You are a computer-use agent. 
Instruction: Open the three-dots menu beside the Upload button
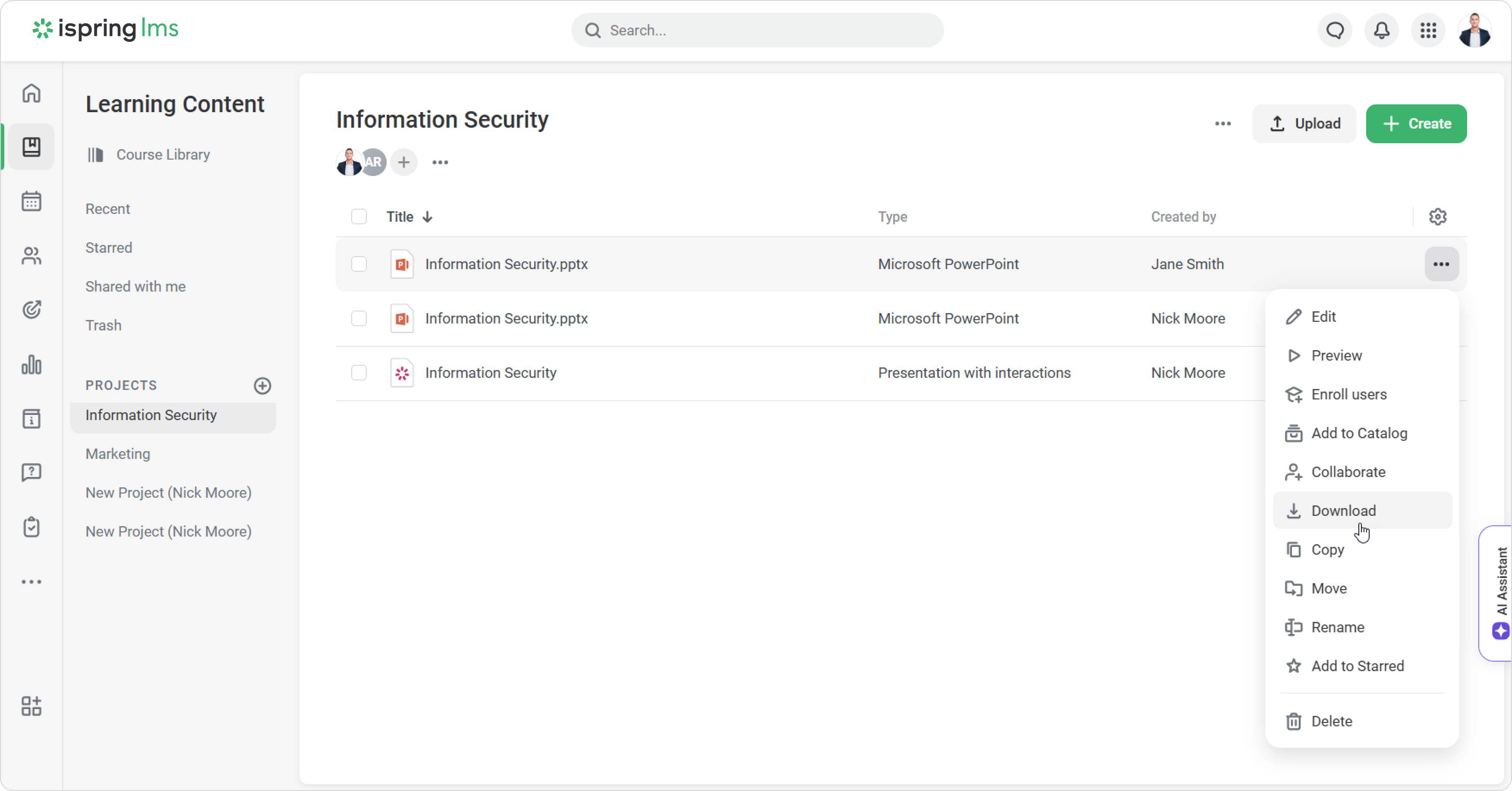click(1222, 124)
